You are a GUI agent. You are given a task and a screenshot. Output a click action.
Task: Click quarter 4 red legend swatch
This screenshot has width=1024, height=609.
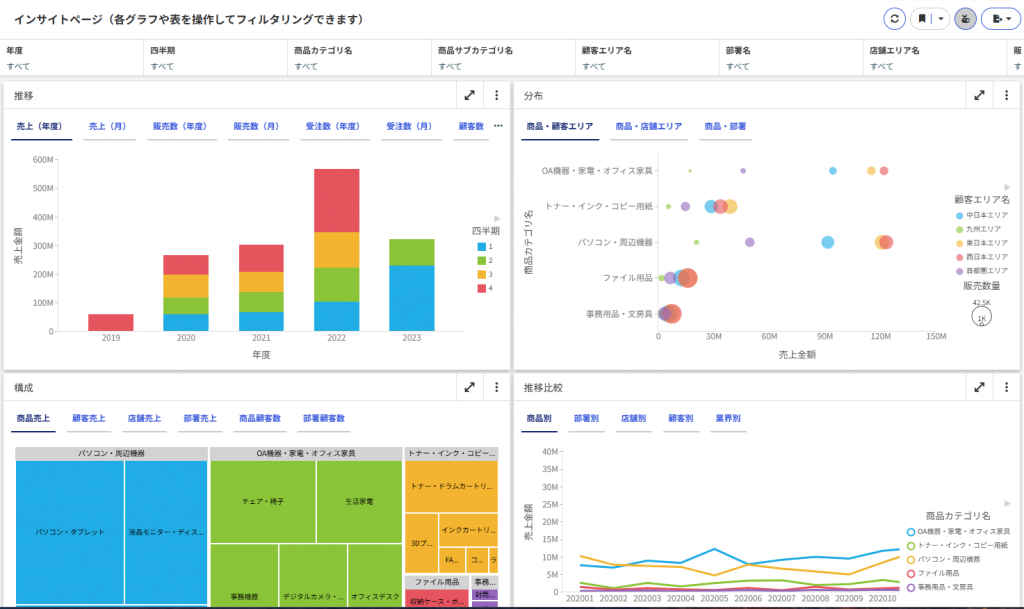tap(481, 289)
